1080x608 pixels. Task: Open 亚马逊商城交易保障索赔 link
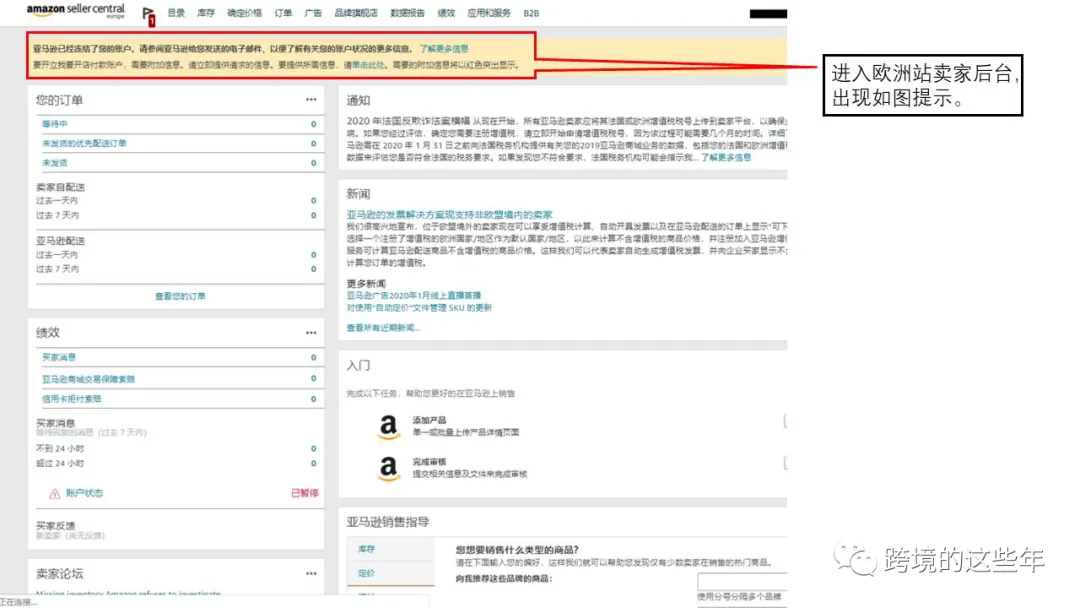88,379
